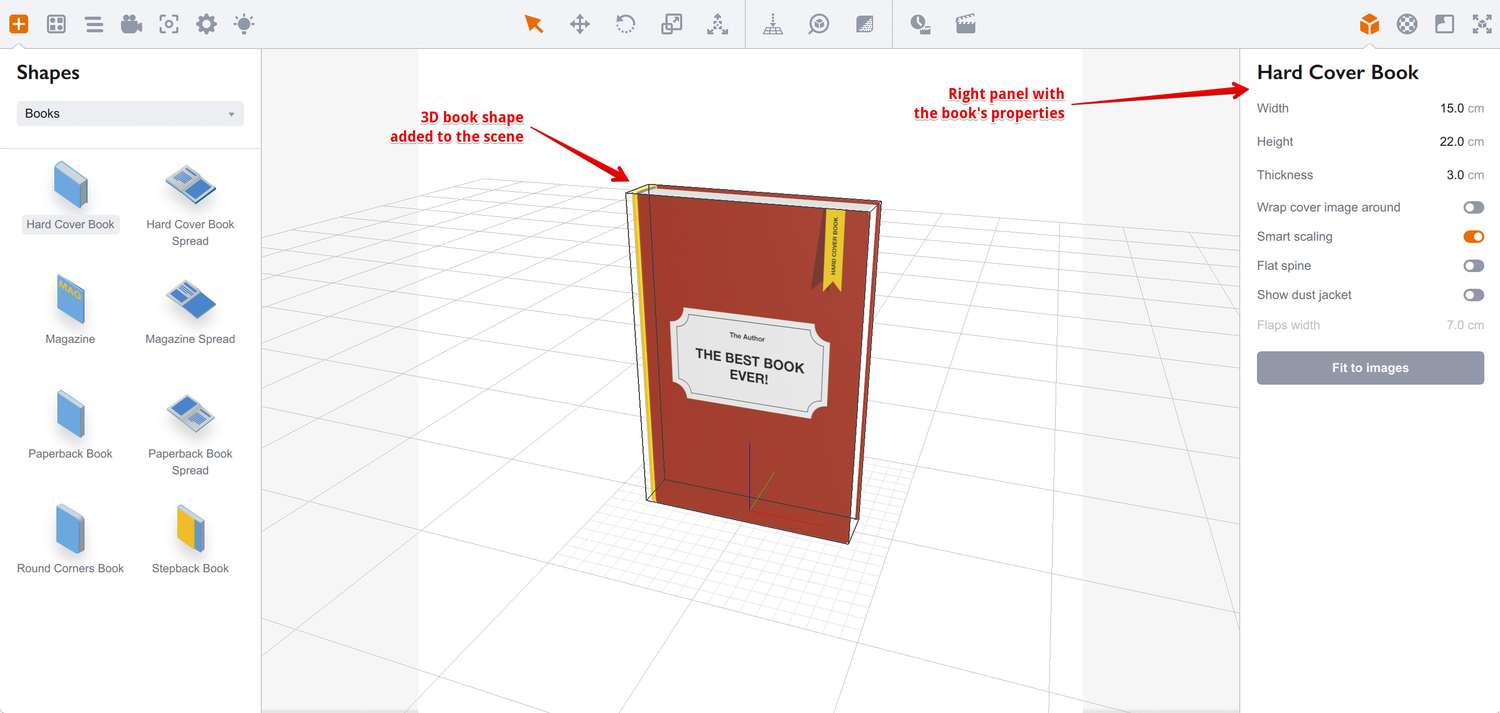
Task: Click the clapperboard render icon
Action: (x=965, y=24)
